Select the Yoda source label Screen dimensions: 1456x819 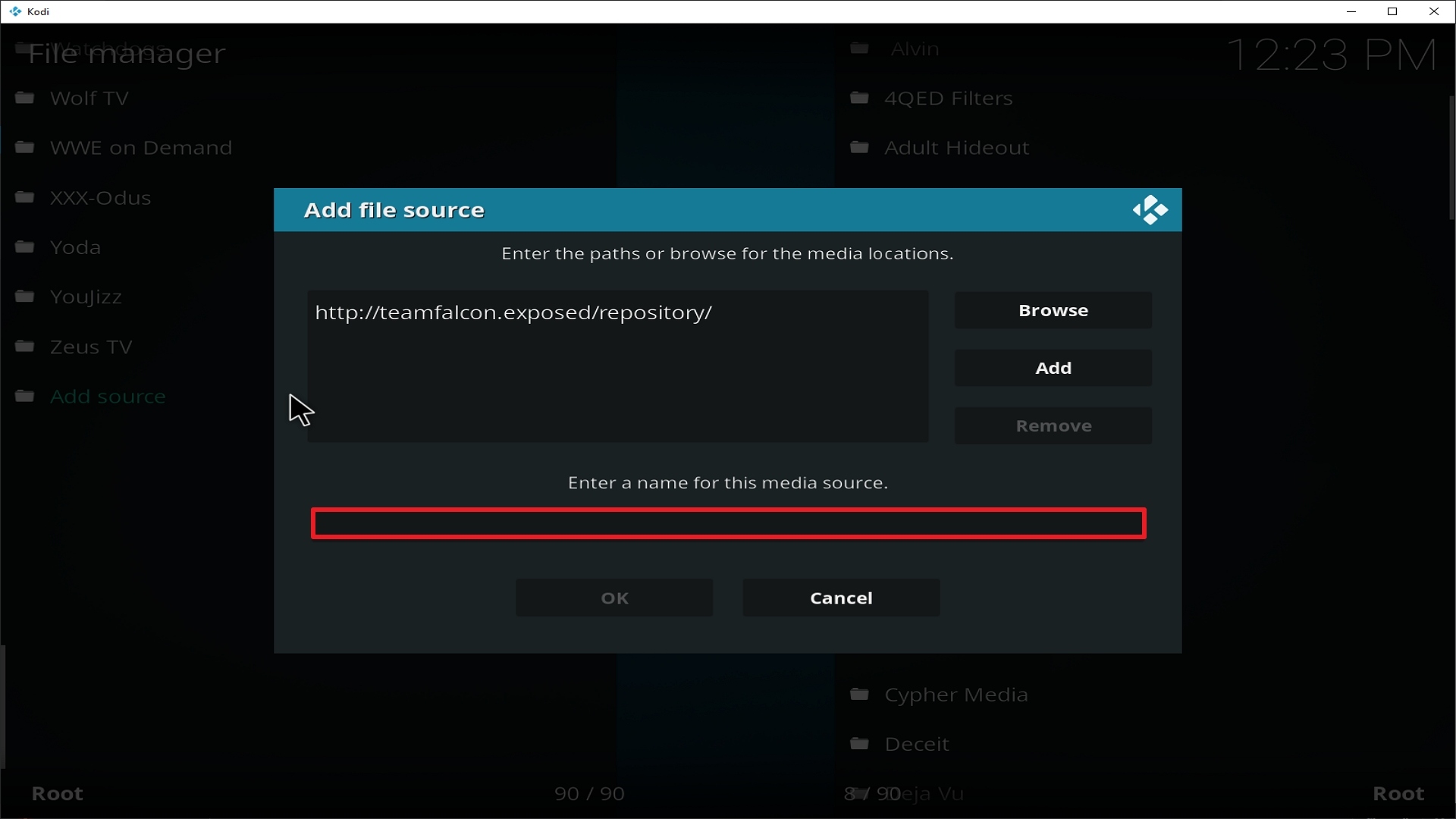[x=75, y=246]
